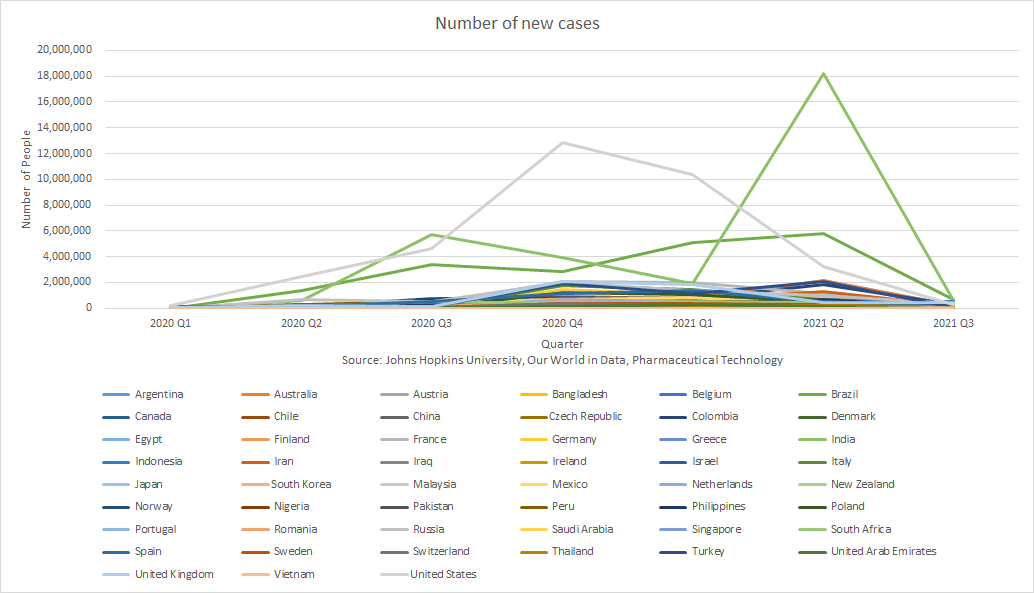Pick the Vietnam legend entry
Viewport: 1034px width, 593px height.
[x=294, y=574]
